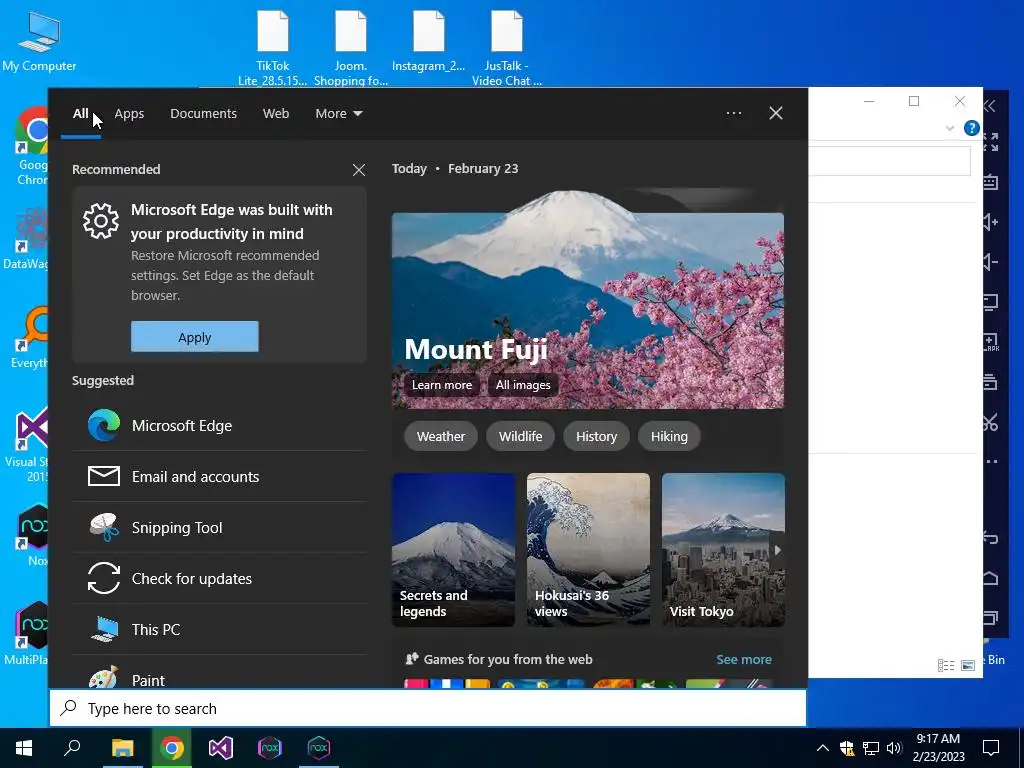The height and width of the screenshot is (768, 1024).
Task: Open the taskbar clock and date
Action: click(x=938, y=748)
